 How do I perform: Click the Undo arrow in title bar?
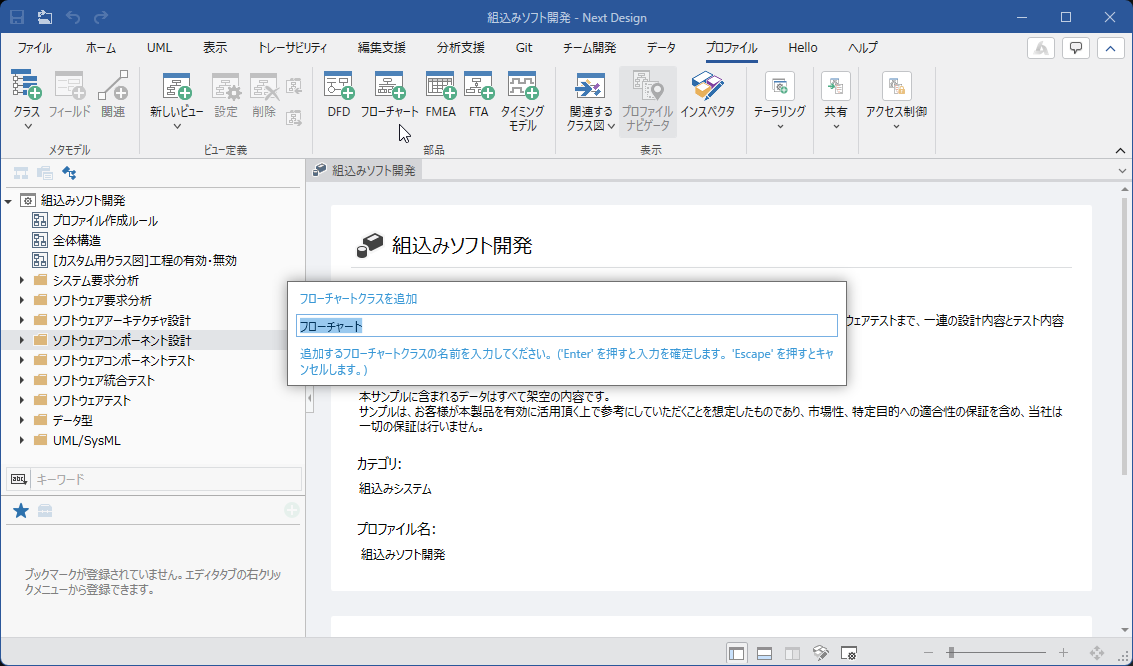(73, 17)
